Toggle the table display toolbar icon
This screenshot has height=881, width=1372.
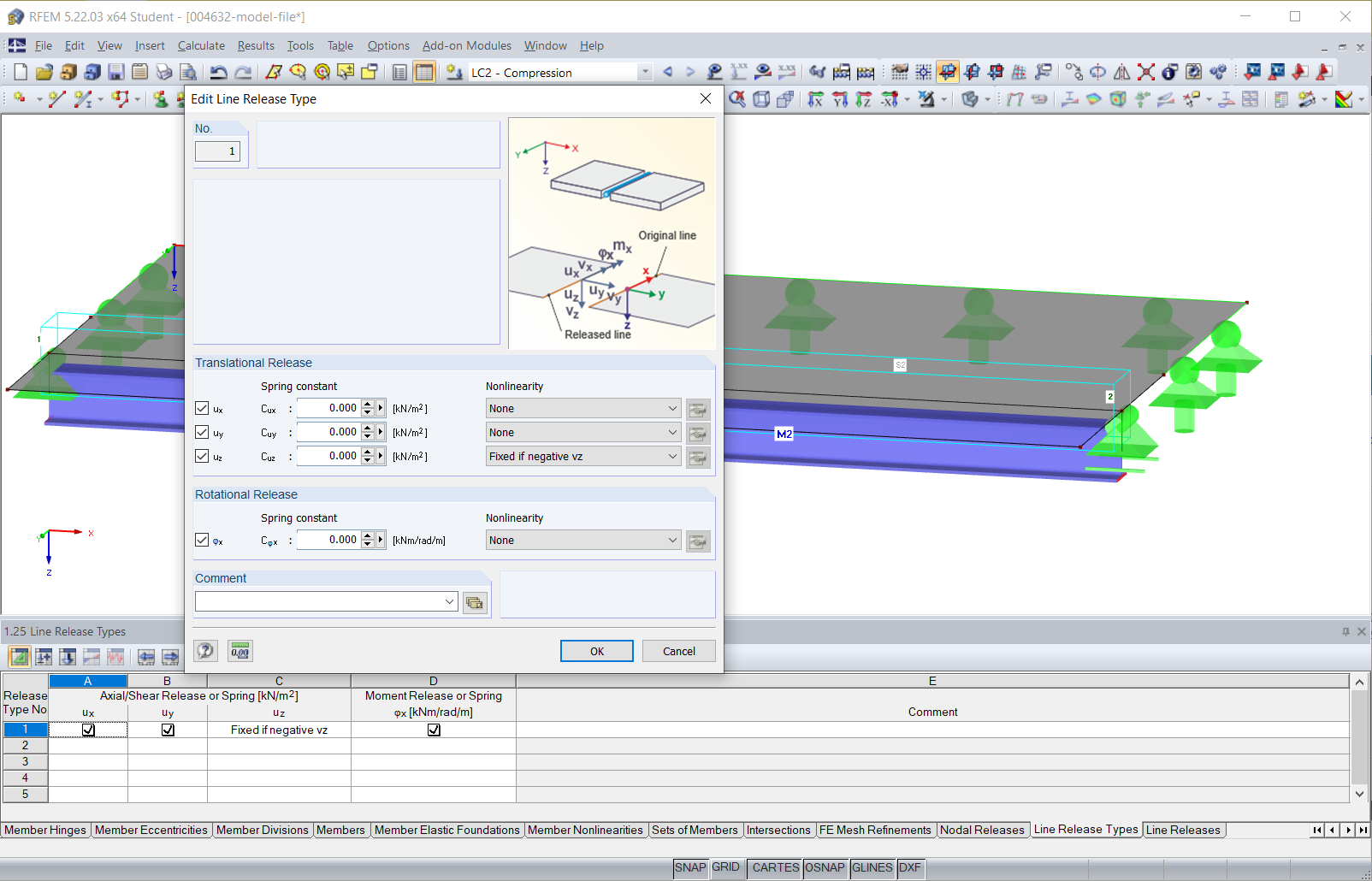[x=424, y=73]
